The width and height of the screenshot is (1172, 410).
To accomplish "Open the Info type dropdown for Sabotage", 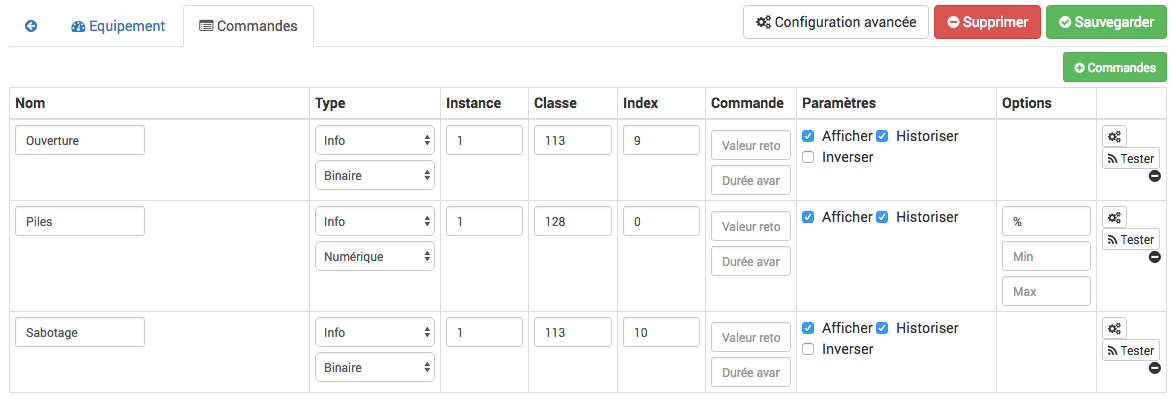I will 375,332.
